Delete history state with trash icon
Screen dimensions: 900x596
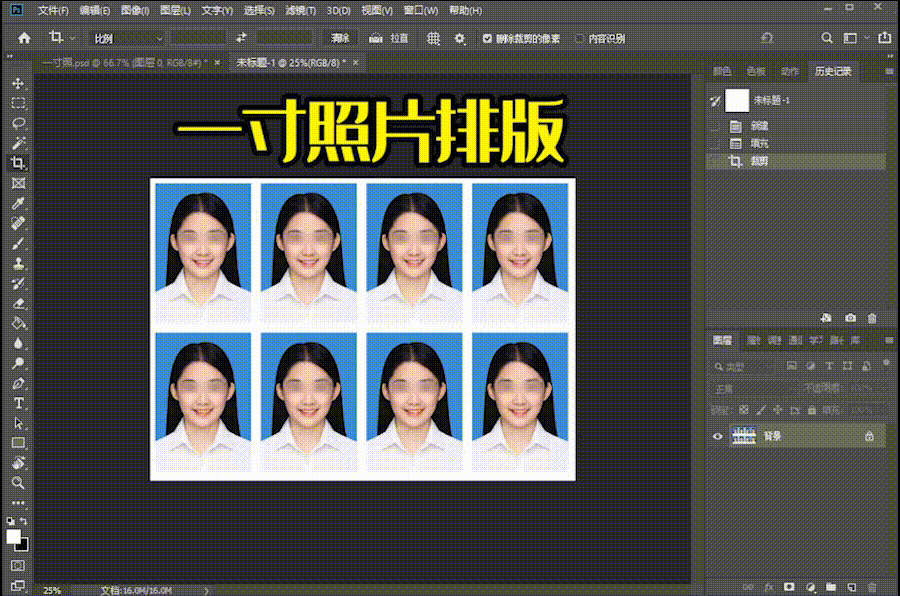click(872, 317)
